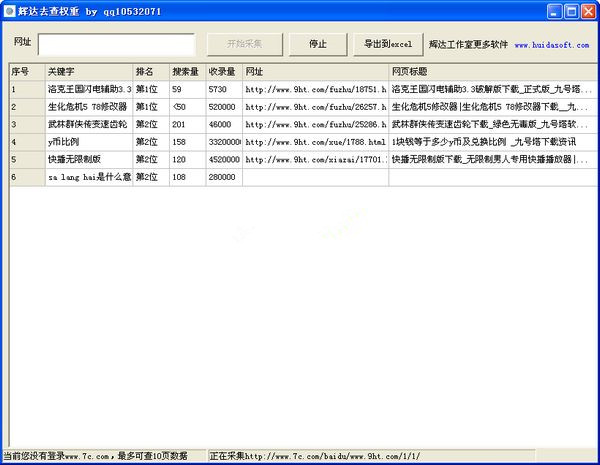Sort by the 搜索量 column header
The image size is (600, 465).
pyautogui.click(x=188, y=72)
